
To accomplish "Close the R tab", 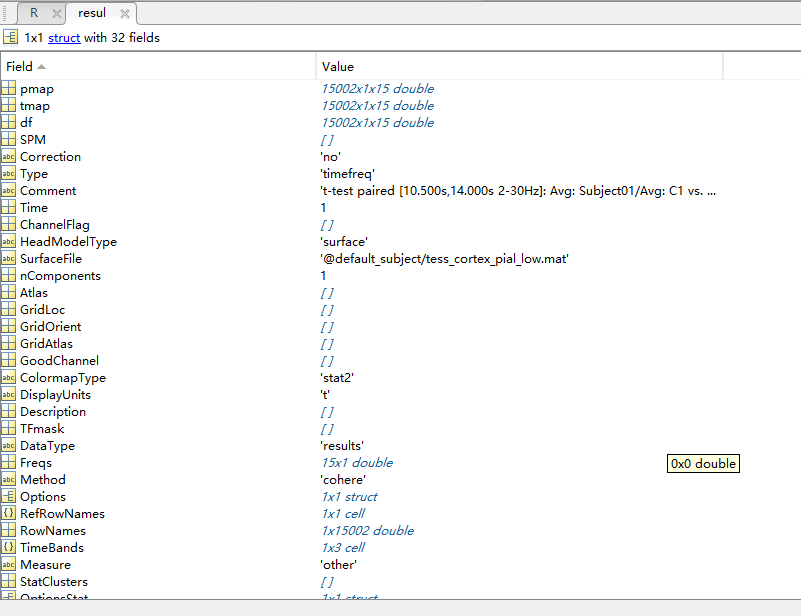I will (x=55, y=14).
